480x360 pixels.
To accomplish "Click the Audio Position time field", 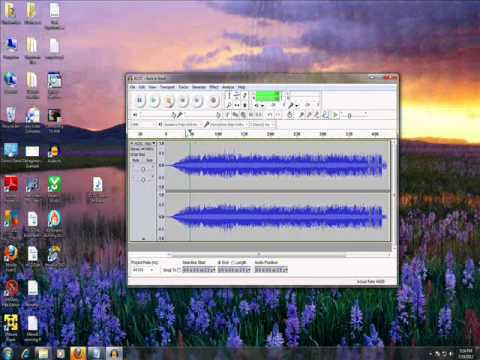I will point(271,270).
